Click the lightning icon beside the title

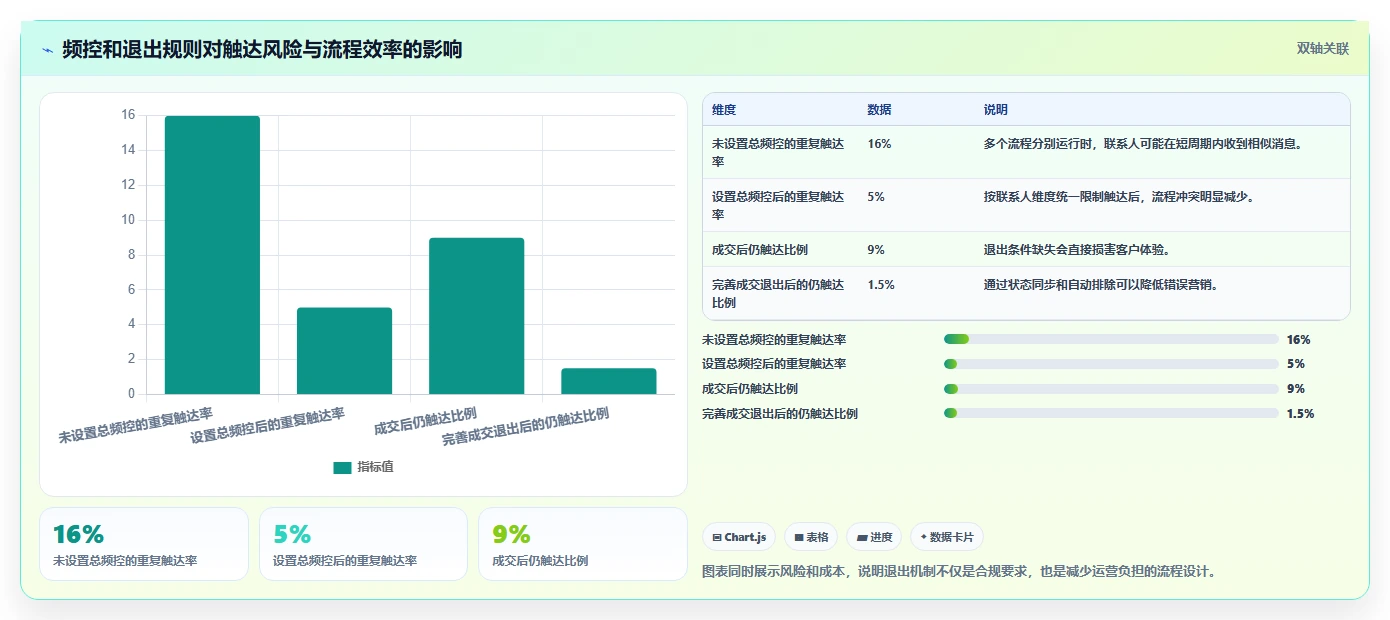pos(48,50)
